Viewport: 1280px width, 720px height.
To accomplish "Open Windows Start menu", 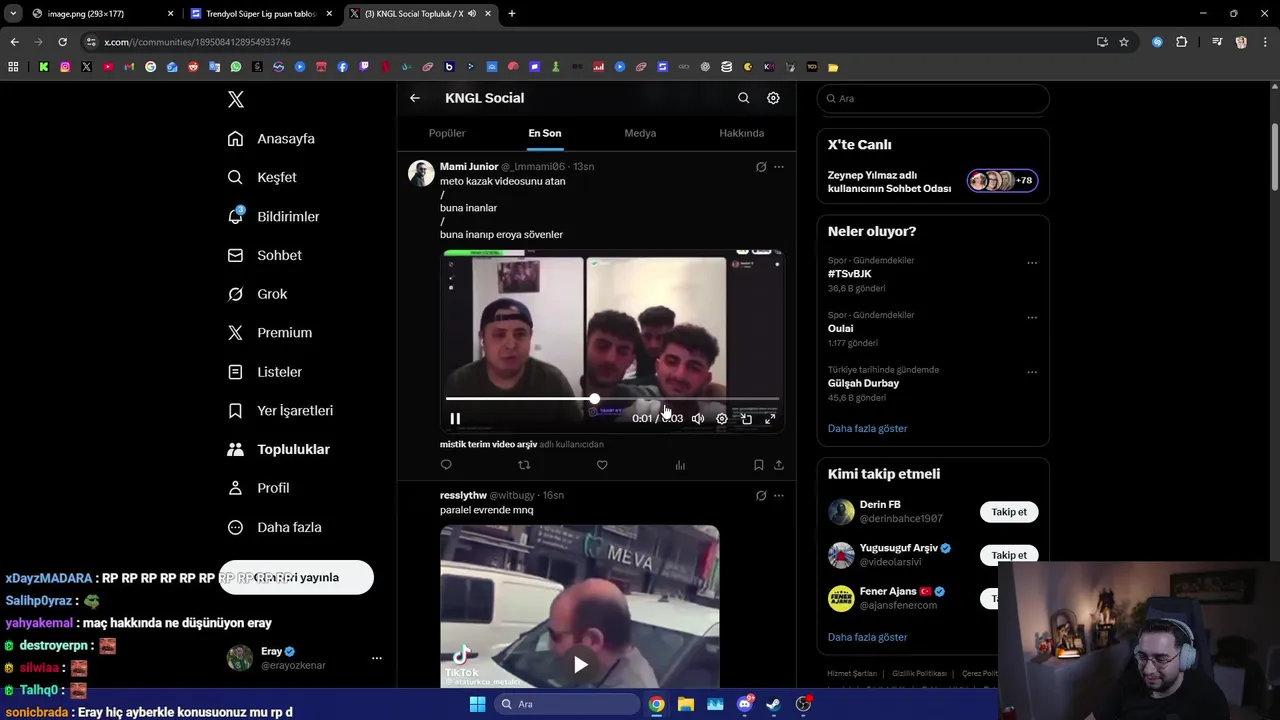I will pyautogui.click(x=477, y=704).
